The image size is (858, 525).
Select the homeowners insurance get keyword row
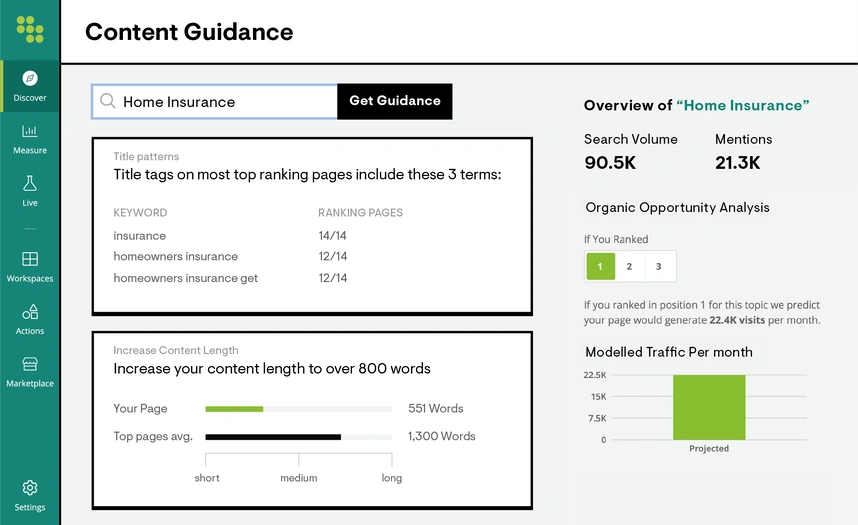coord(312,278)
